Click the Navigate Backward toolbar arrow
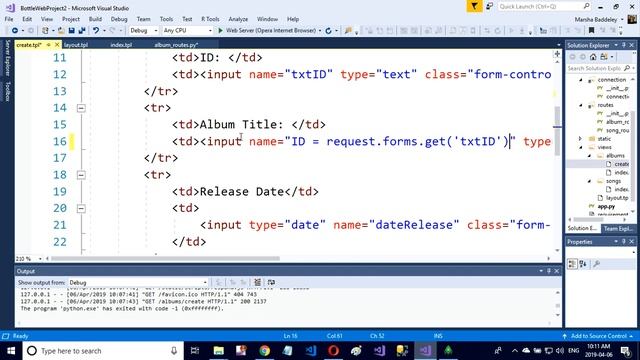Image resolution: width=640 pixels, height=360 pixels. coord(15,31)
